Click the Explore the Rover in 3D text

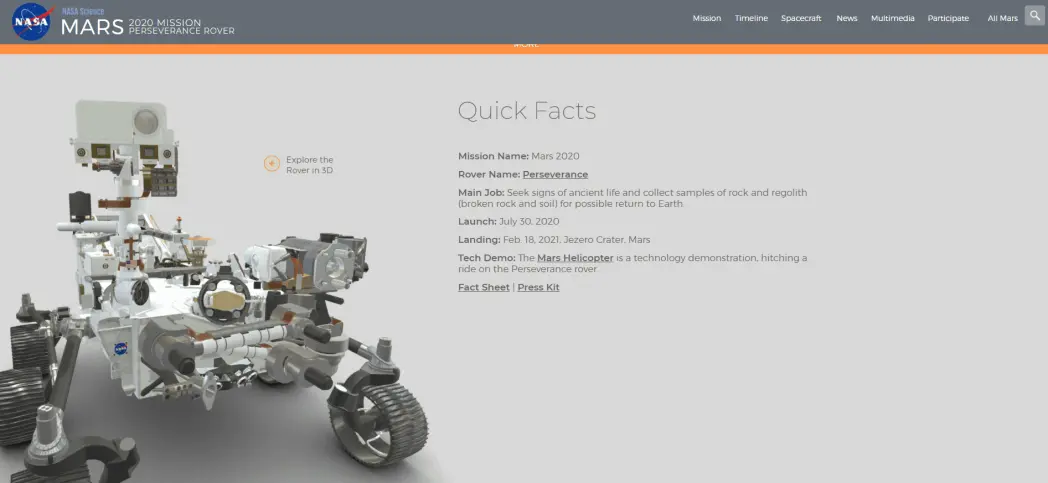309,165
